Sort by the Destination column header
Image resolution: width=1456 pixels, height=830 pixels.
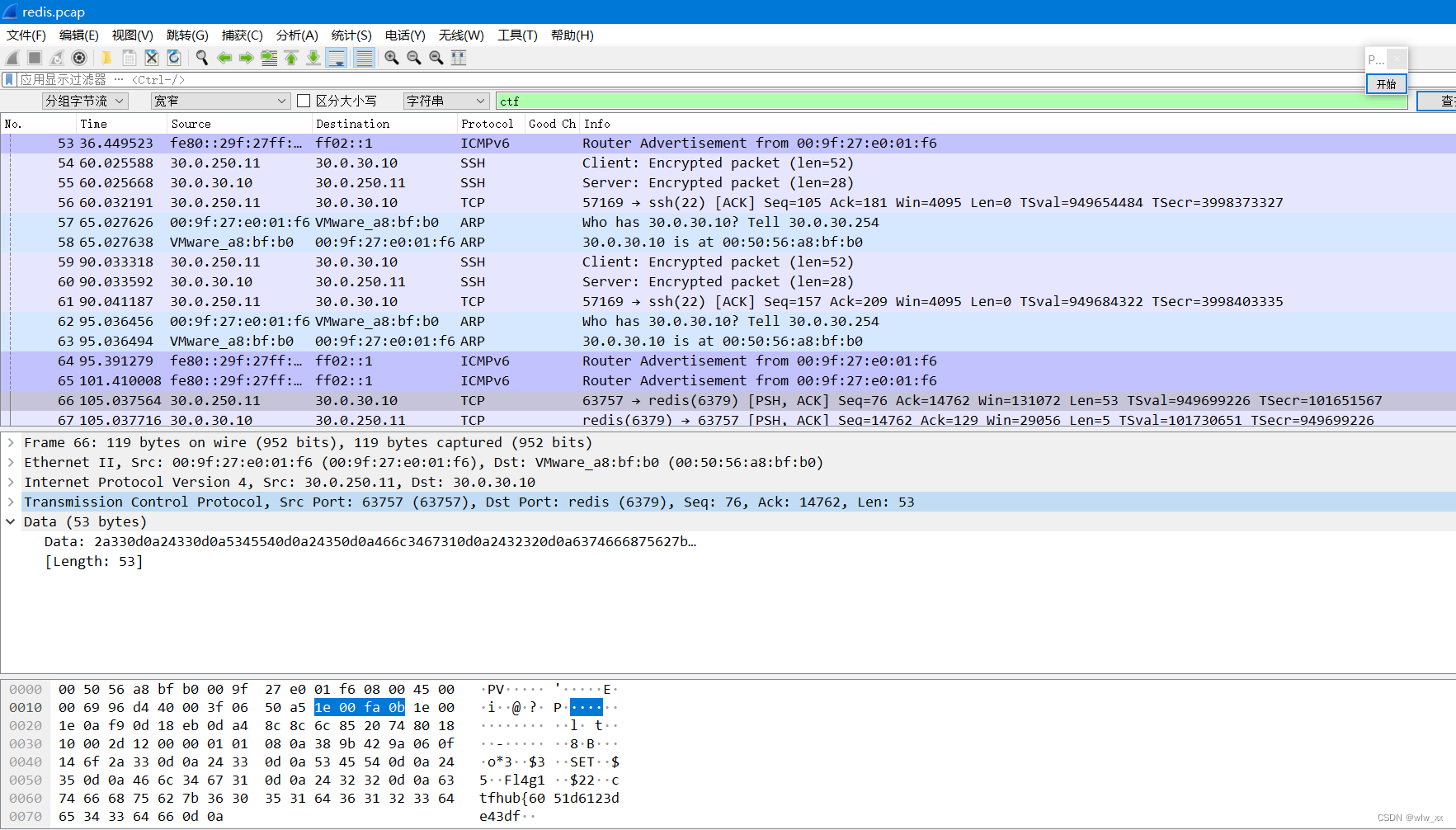pos(384,124)
